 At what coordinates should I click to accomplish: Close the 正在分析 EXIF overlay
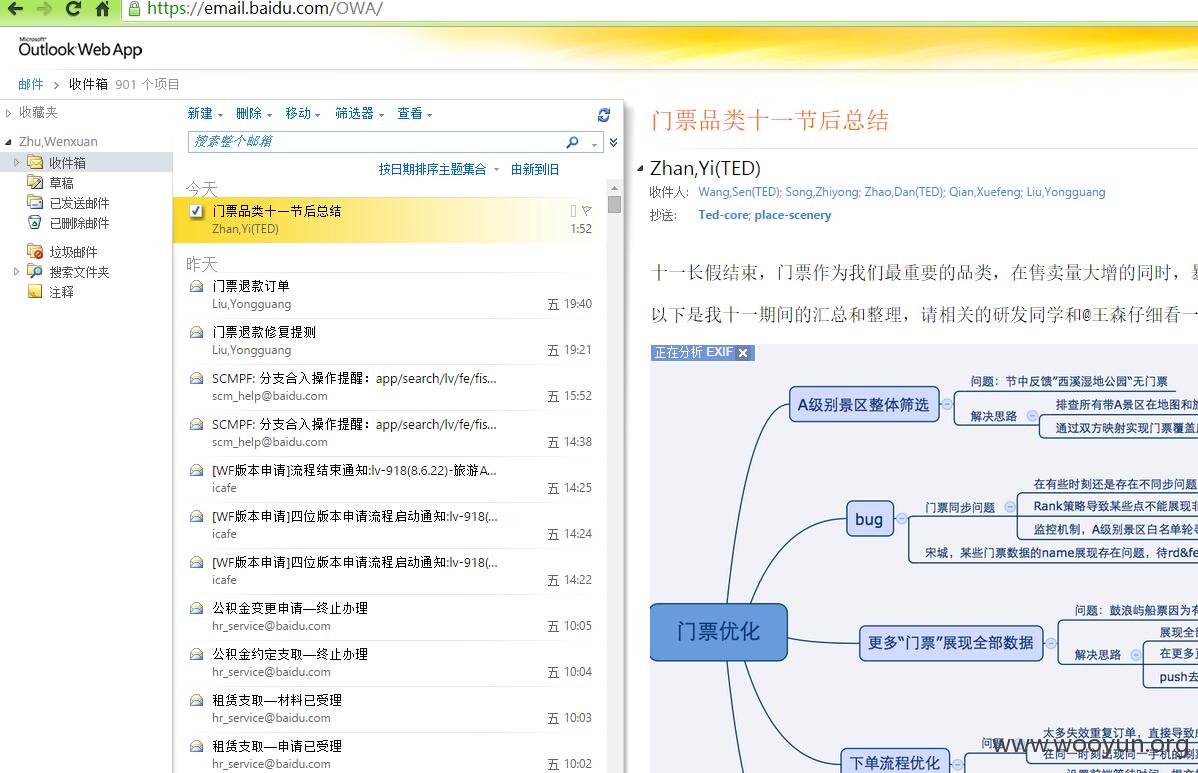(743, 353)
